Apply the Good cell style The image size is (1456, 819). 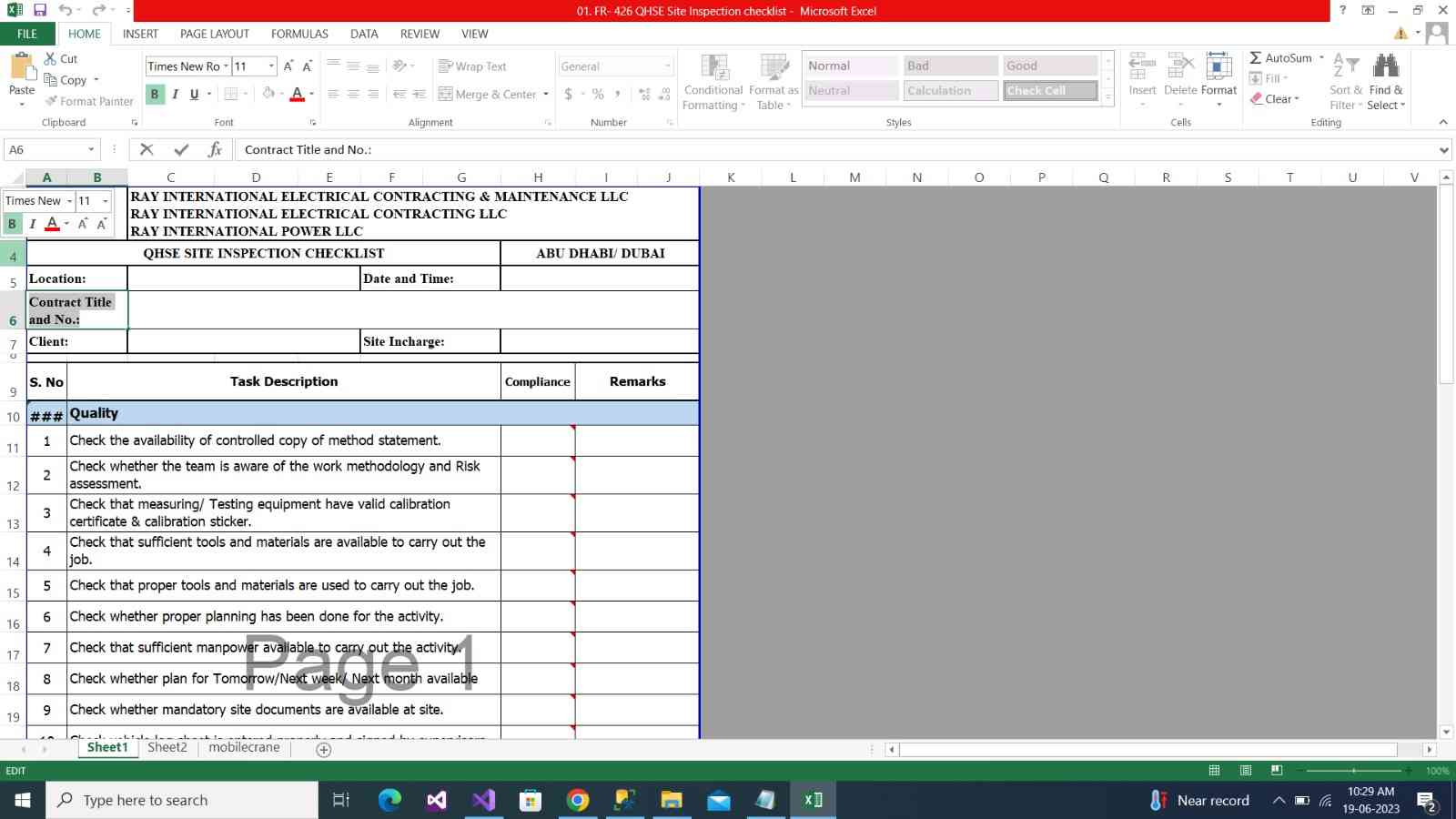1050,66
